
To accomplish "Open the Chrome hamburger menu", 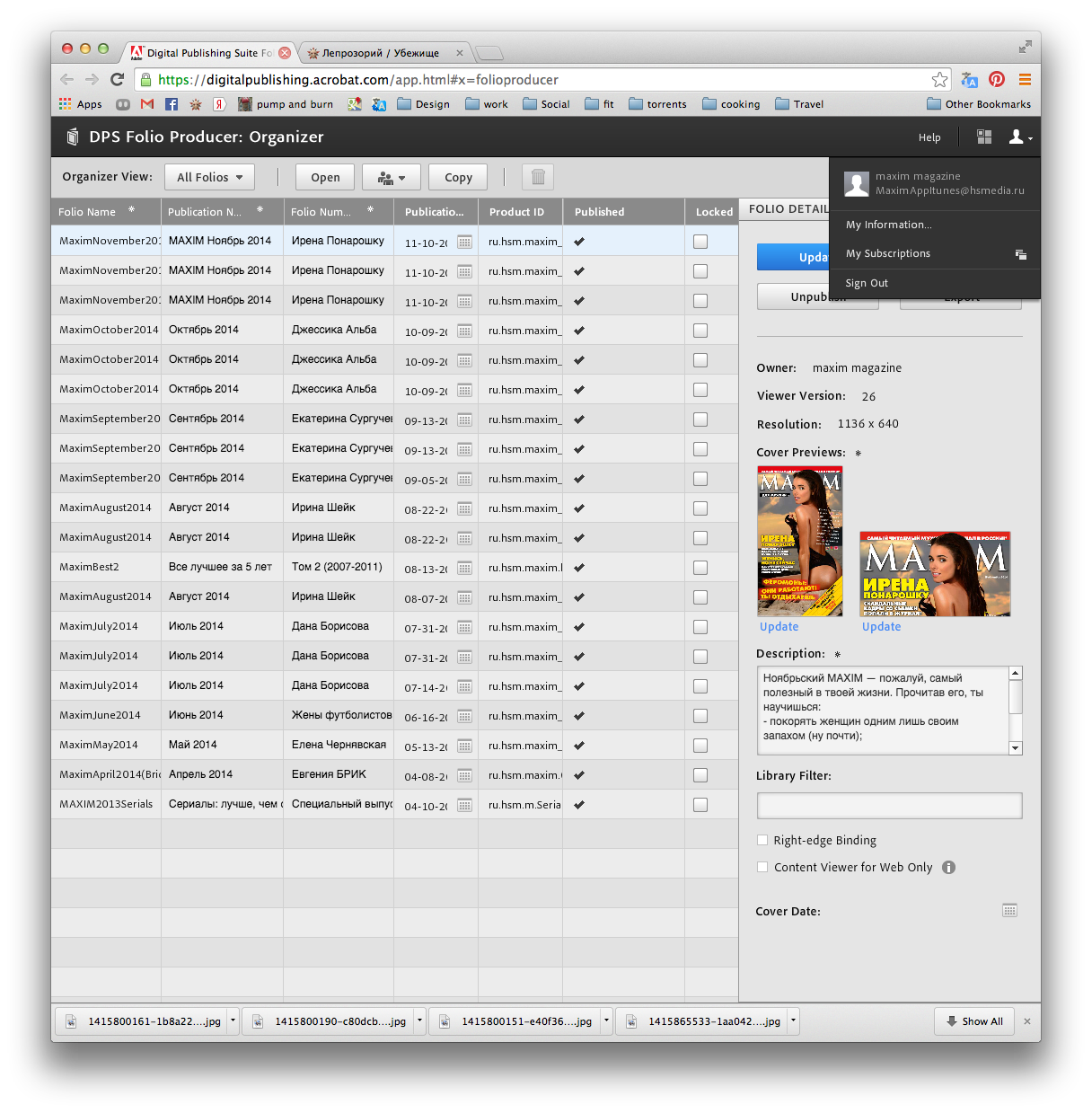I will [x=1025, y=79].
